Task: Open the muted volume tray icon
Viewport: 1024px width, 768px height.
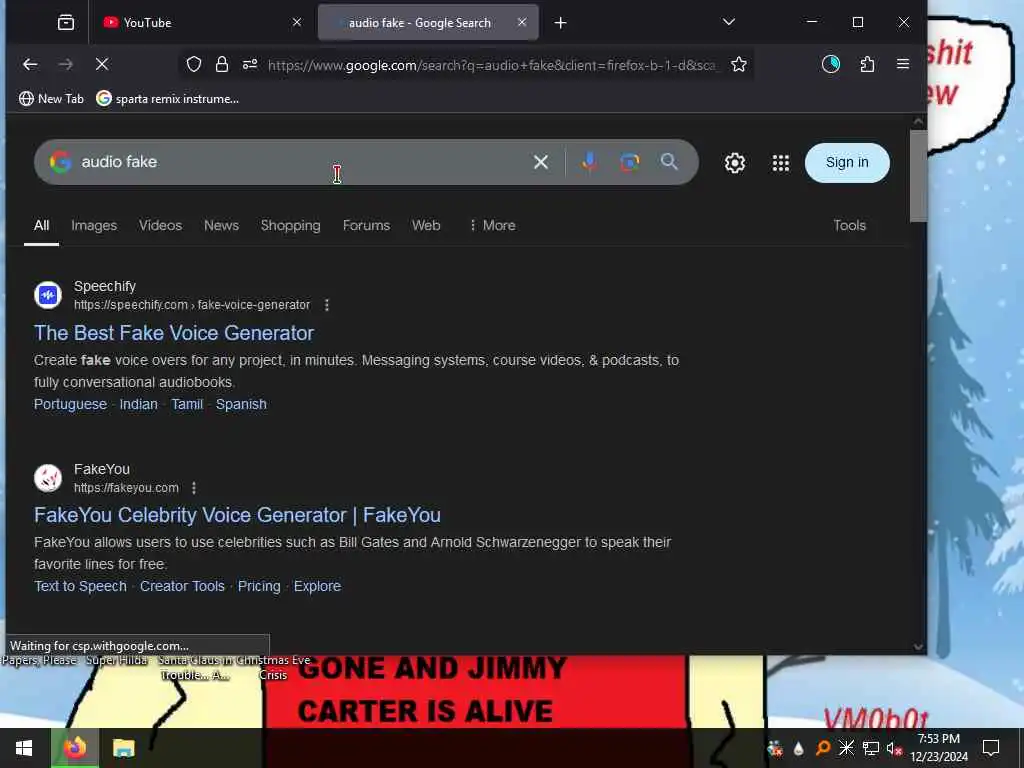Action: click(894, 748)
